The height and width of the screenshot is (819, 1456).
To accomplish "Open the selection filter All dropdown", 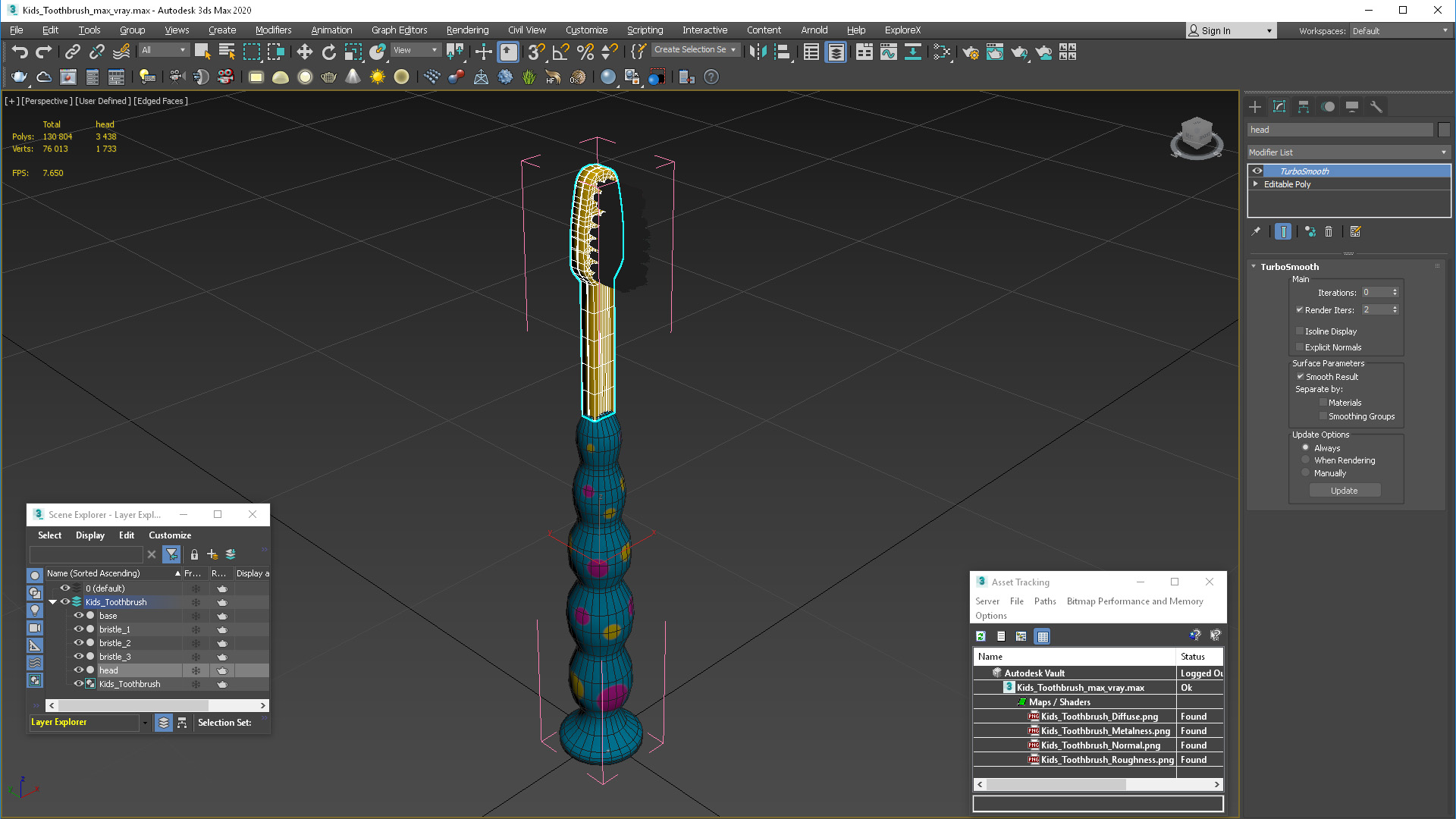I will pos(164,50).
